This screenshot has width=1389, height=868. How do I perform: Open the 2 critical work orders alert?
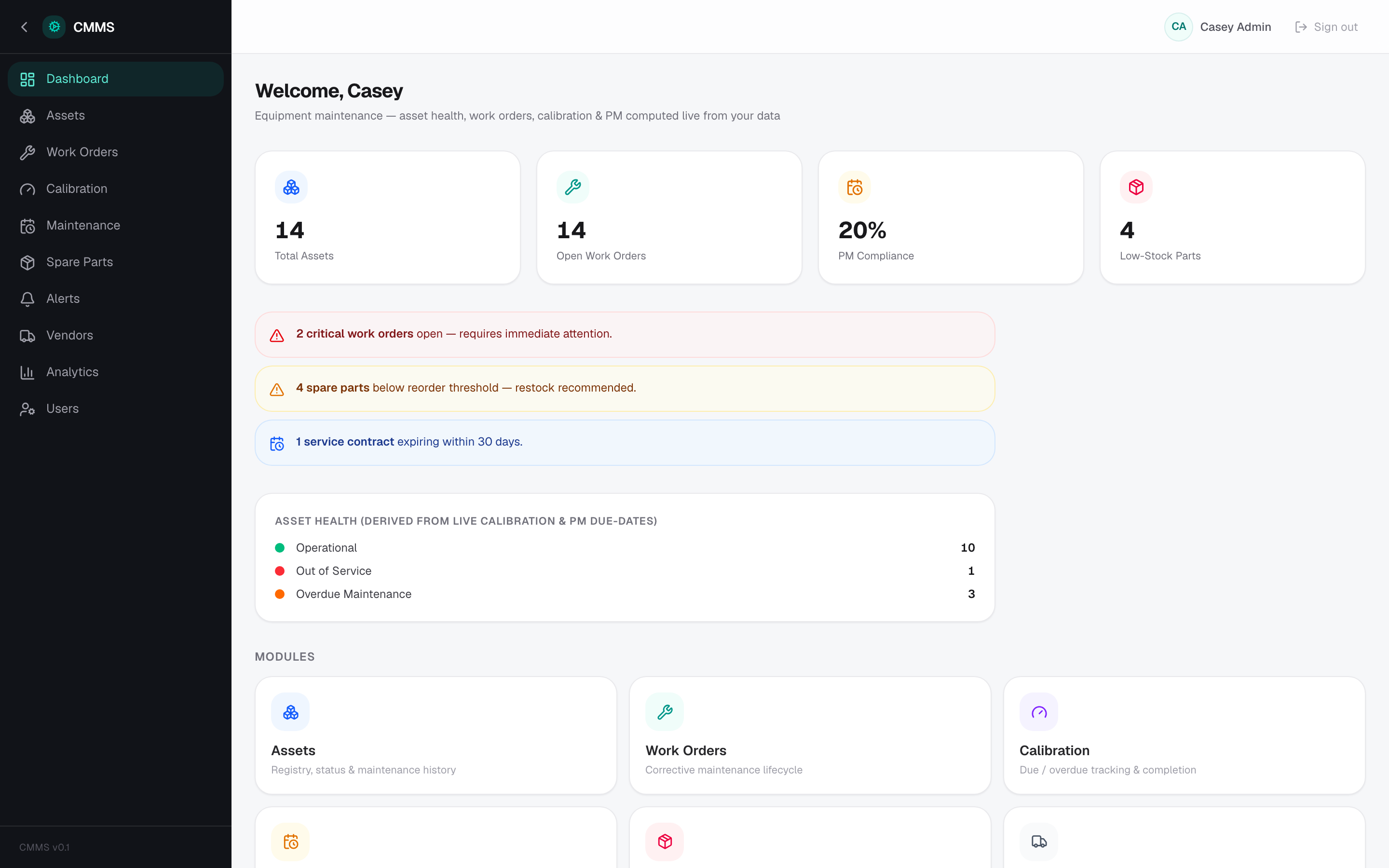[625, 335]
